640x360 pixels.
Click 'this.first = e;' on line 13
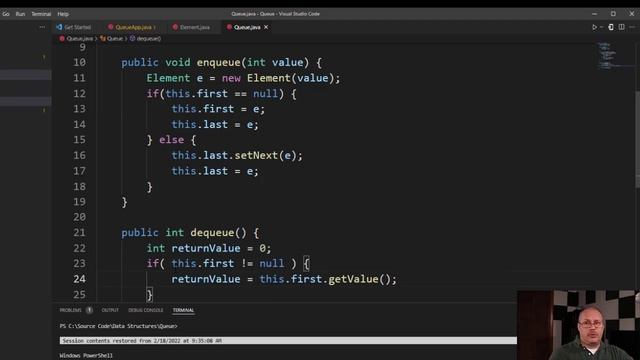coord(218,109)
